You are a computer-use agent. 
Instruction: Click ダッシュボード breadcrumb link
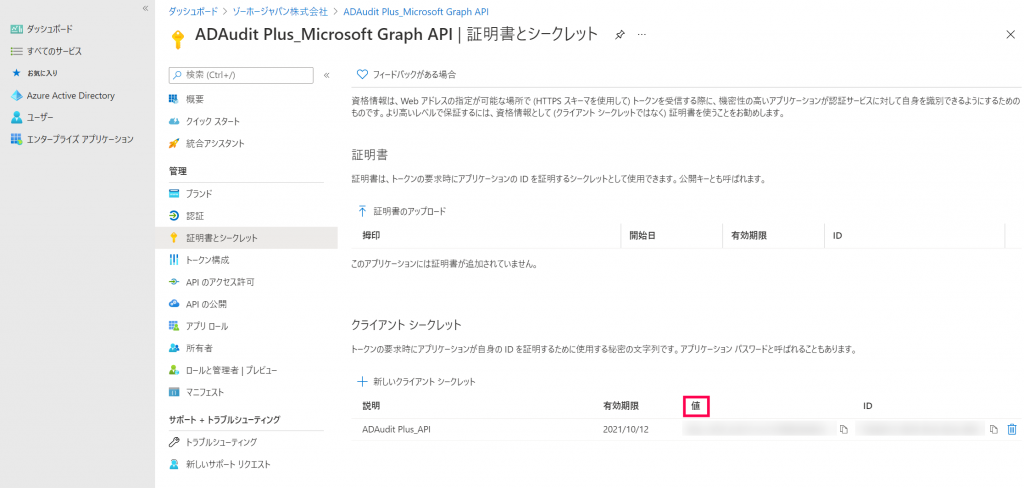[x=187, y=11]
